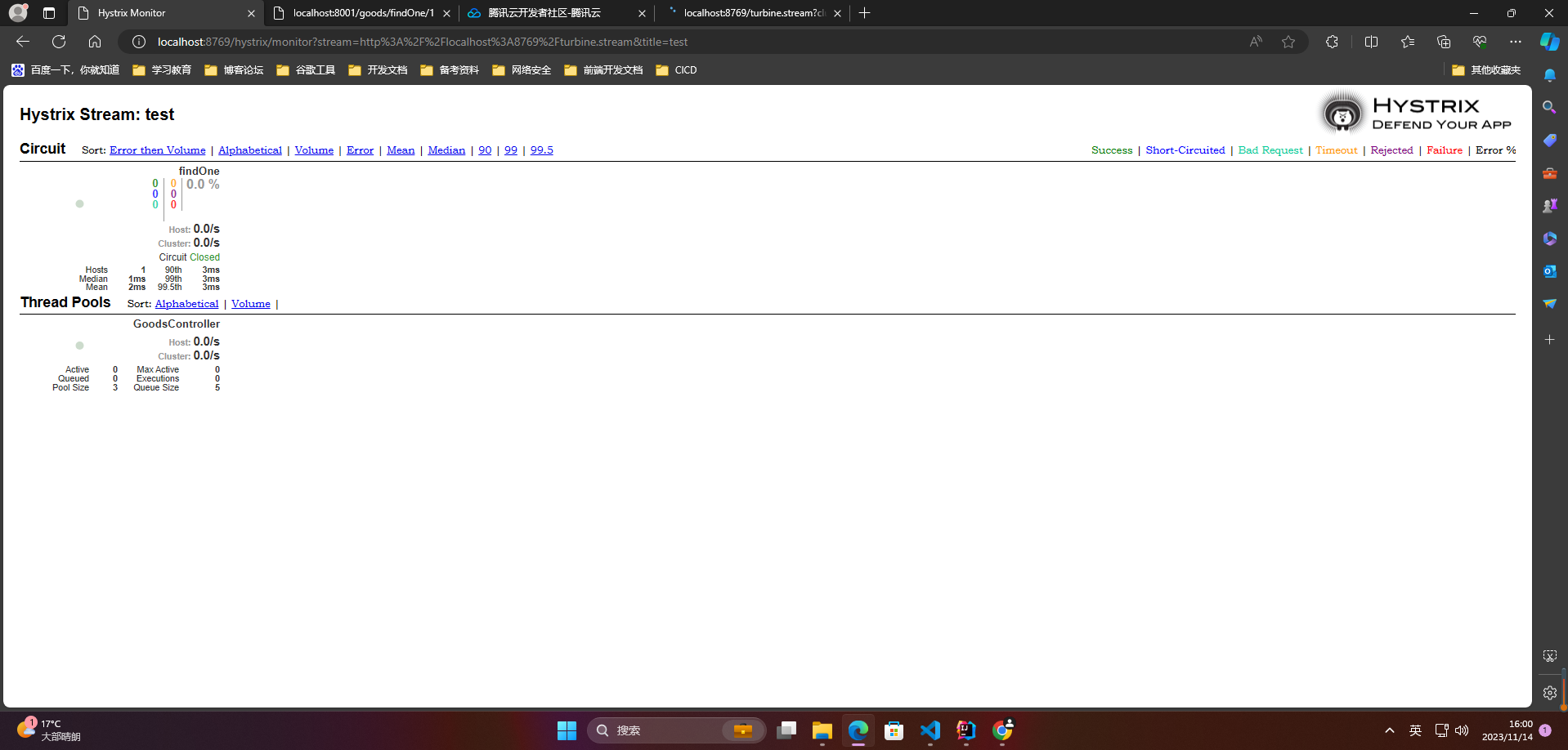Open the 网络安全 bookmark folder
This screenshot has width=1568, height=750.
(x=522, y=70)
